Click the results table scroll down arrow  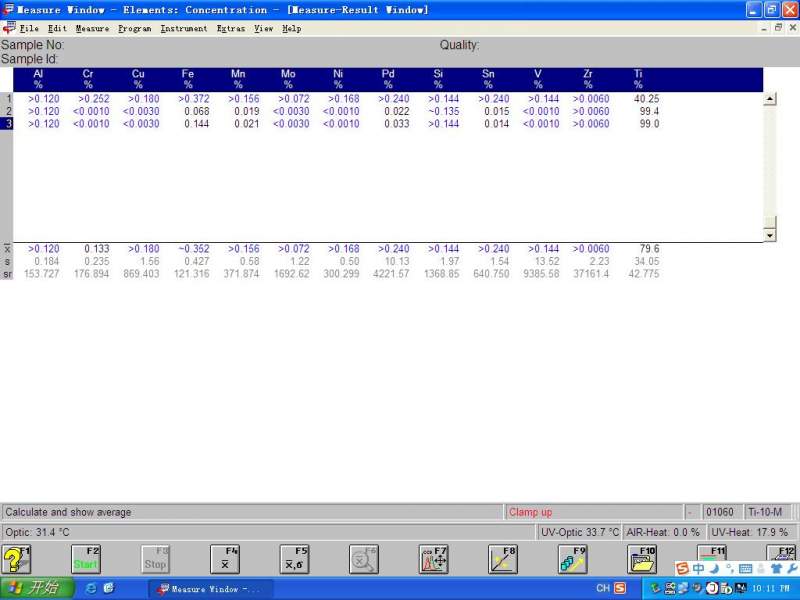point(769,235)
